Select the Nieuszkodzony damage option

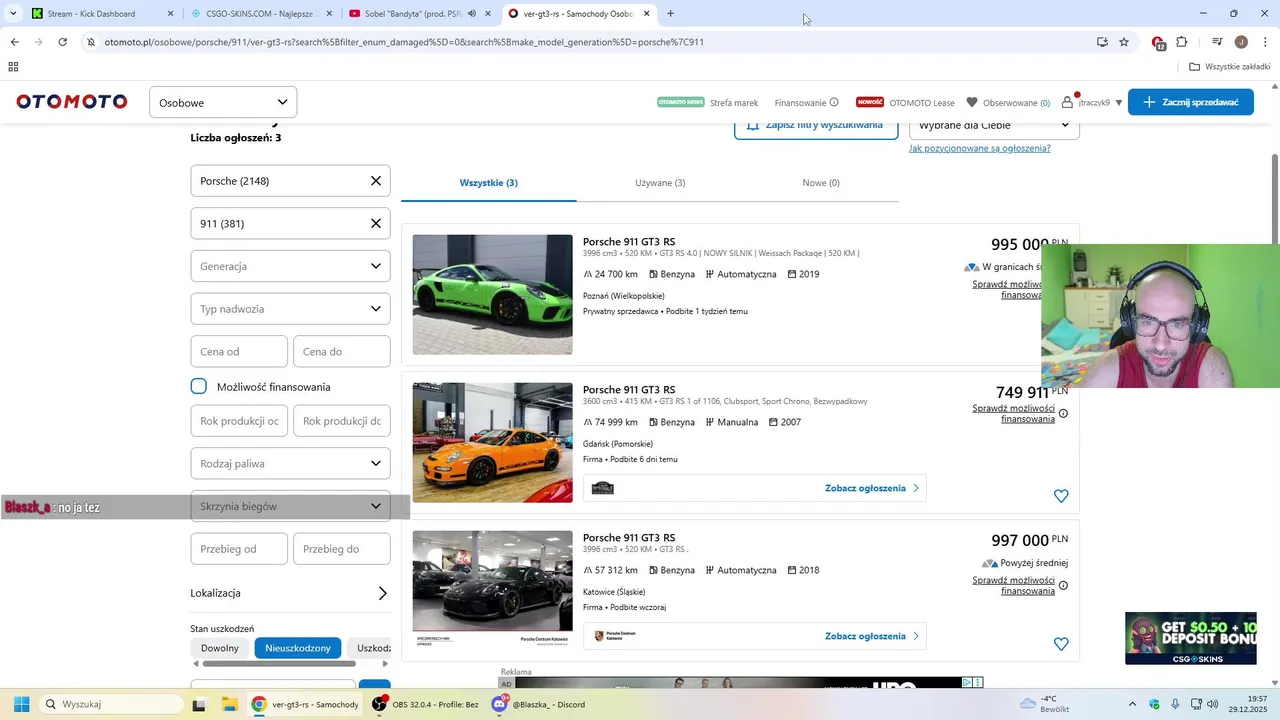(x=298, y=648)
